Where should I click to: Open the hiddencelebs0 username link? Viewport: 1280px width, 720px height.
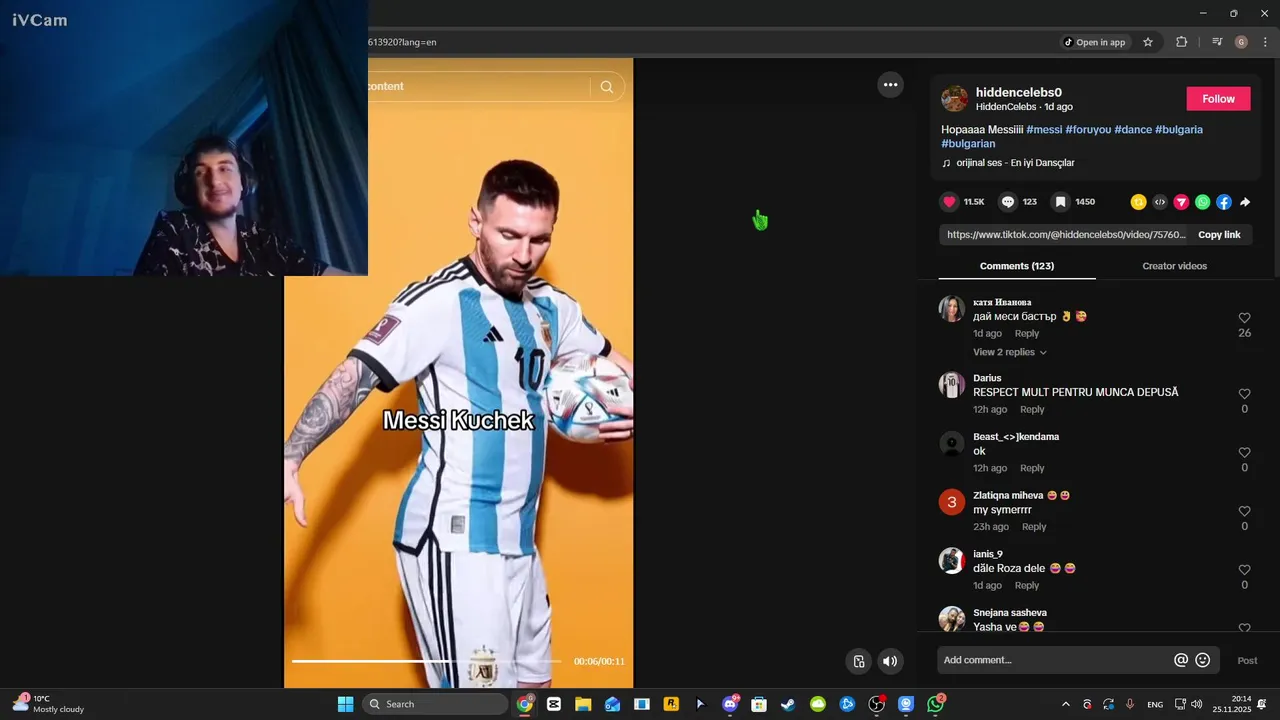tap(1019, 92)
